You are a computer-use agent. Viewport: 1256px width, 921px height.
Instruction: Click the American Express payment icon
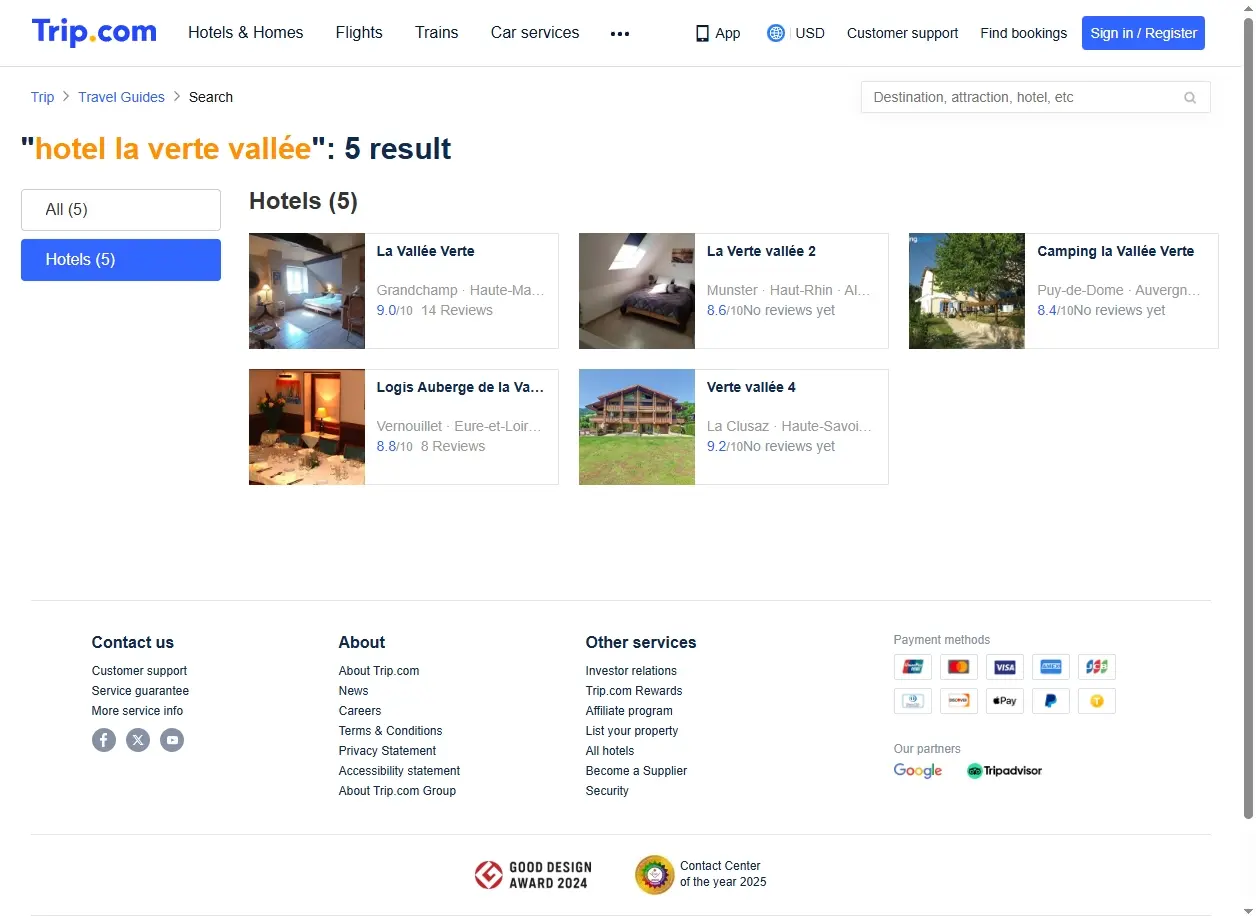point(1051,667)
